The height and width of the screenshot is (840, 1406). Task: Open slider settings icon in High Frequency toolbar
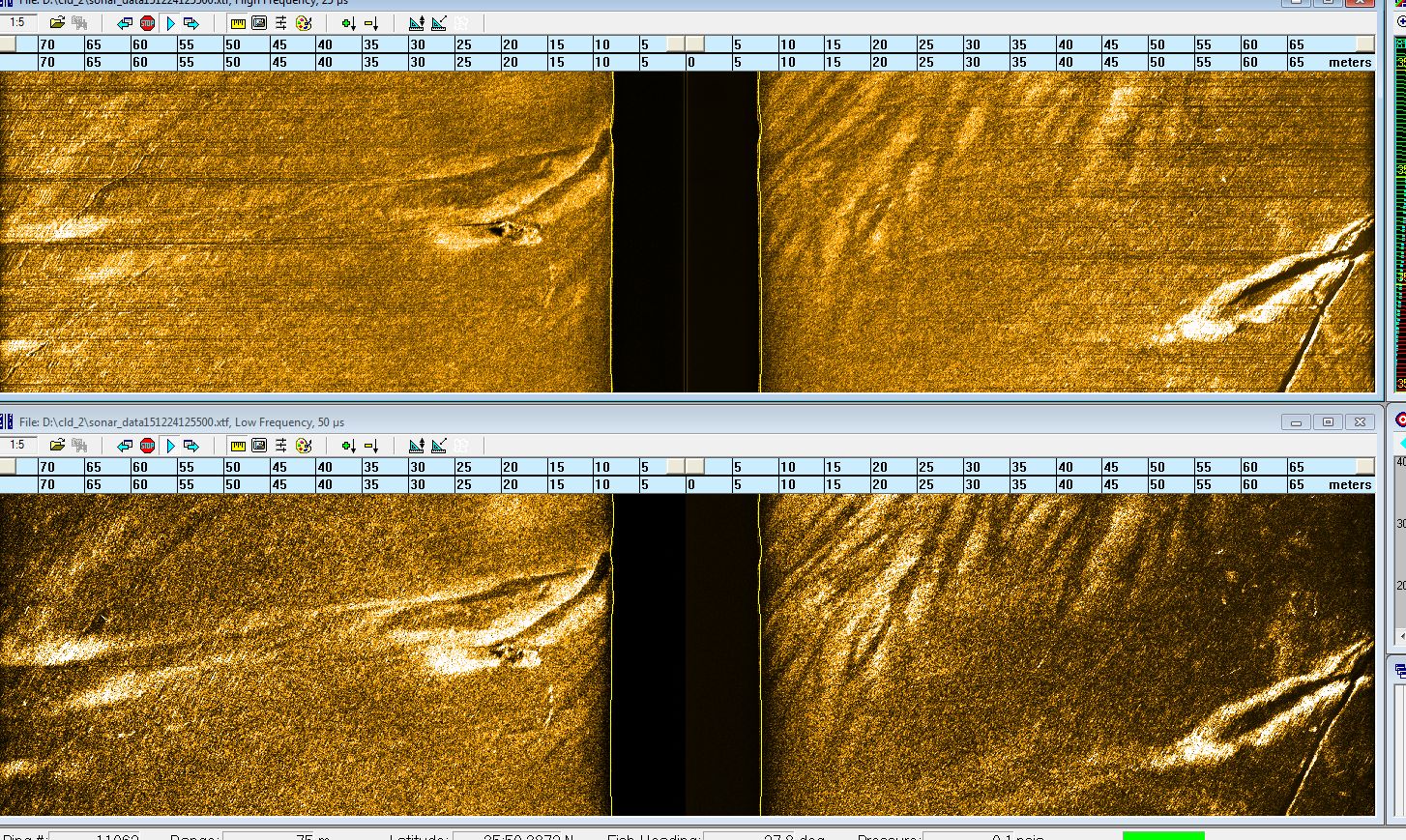tap(281, 23)
